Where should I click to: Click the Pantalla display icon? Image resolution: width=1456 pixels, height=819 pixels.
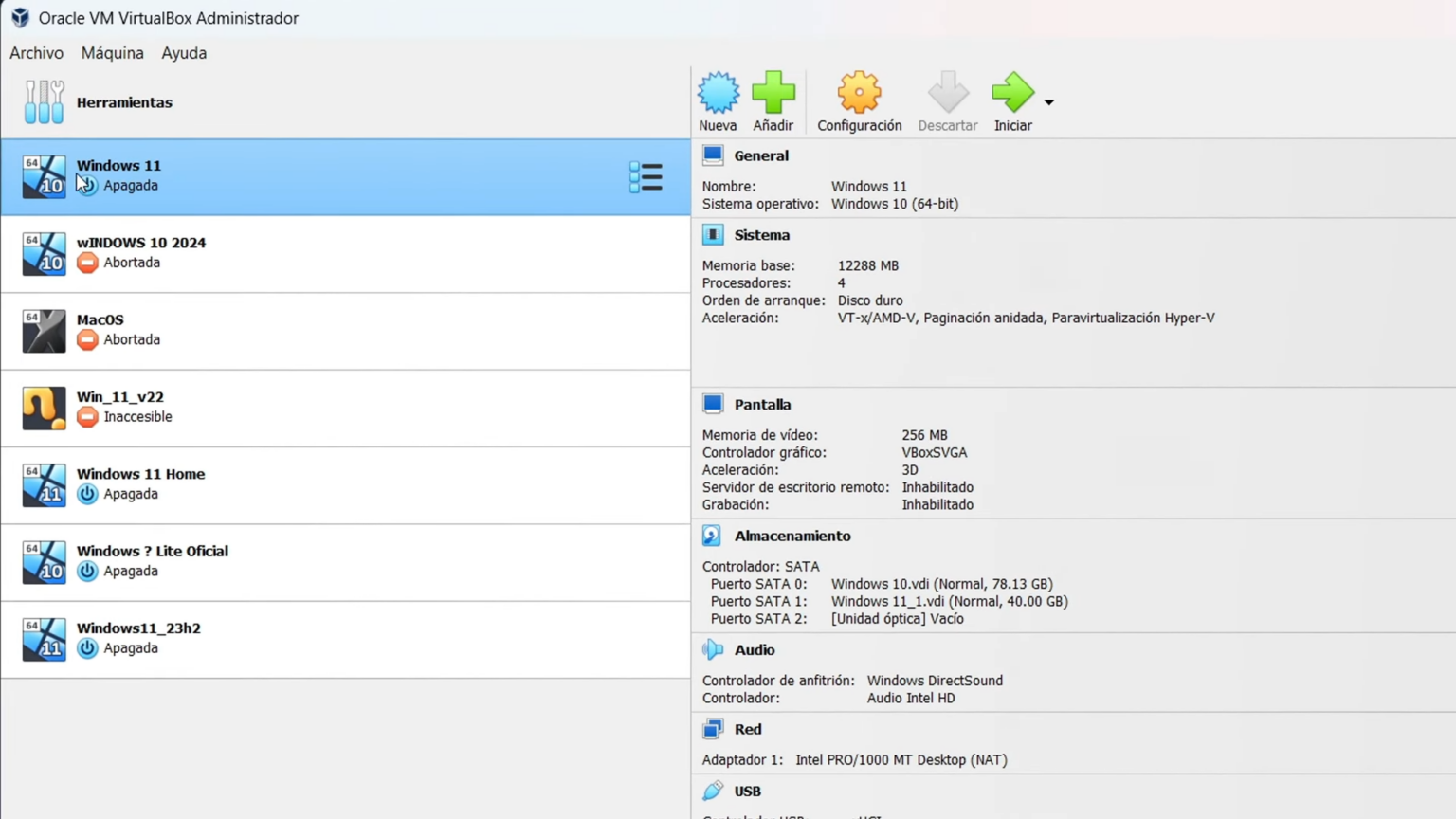point(712,403)
